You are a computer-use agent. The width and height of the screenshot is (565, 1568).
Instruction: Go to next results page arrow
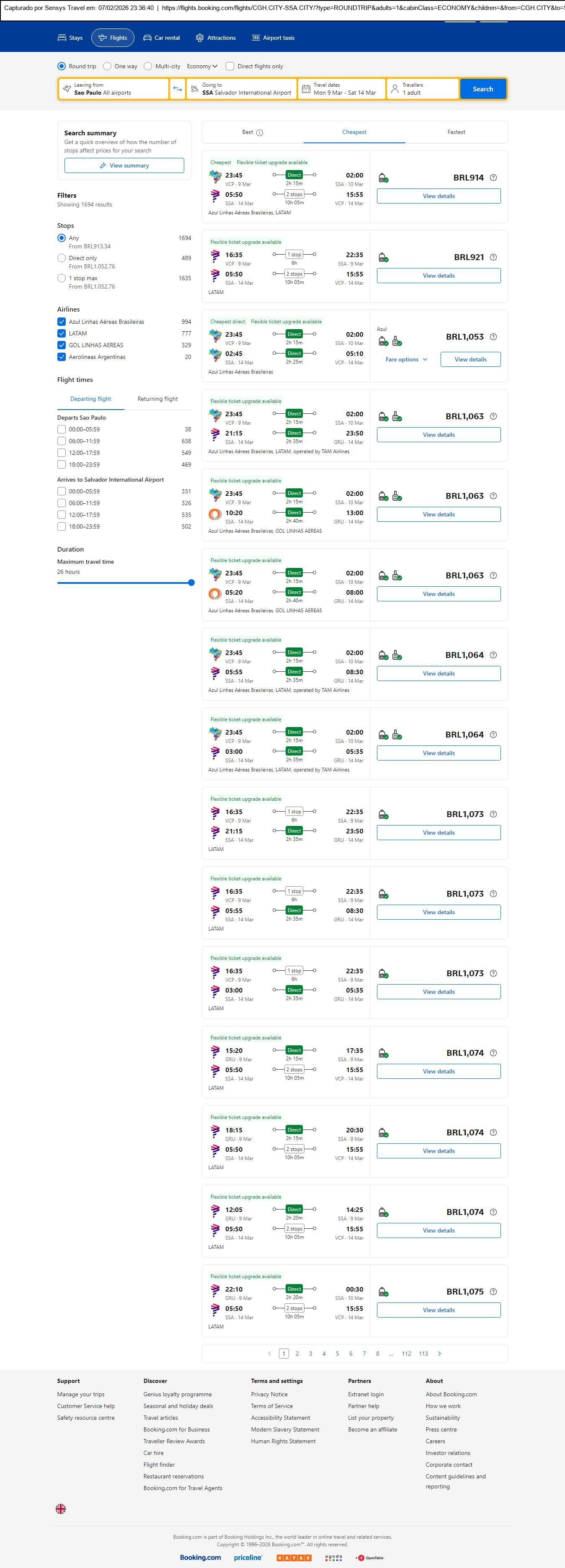(x=440, y=1353)
